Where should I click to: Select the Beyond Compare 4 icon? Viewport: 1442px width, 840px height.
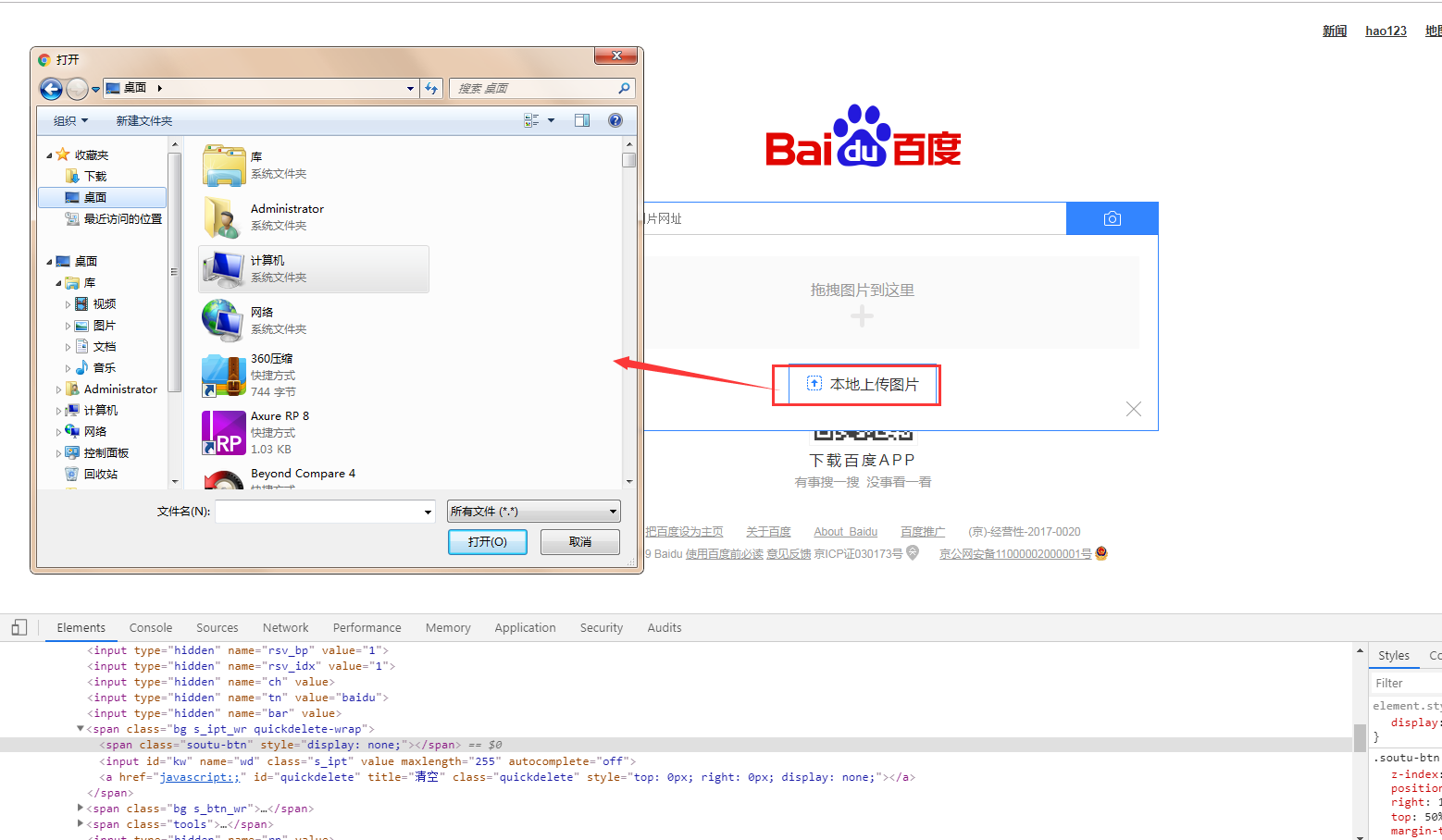(x=223, y=479)
